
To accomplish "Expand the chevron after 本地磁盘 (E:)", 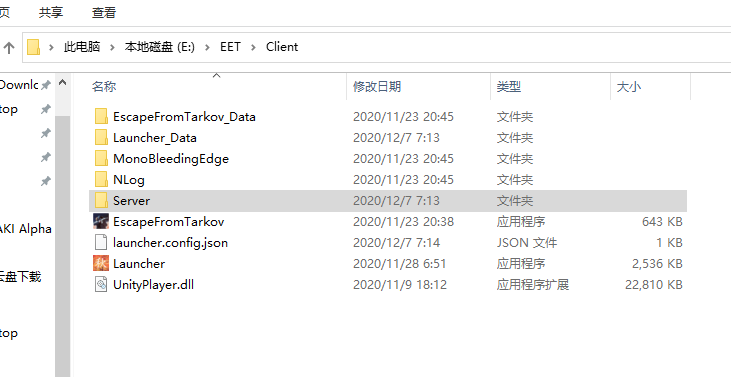I will pos(207,47).
